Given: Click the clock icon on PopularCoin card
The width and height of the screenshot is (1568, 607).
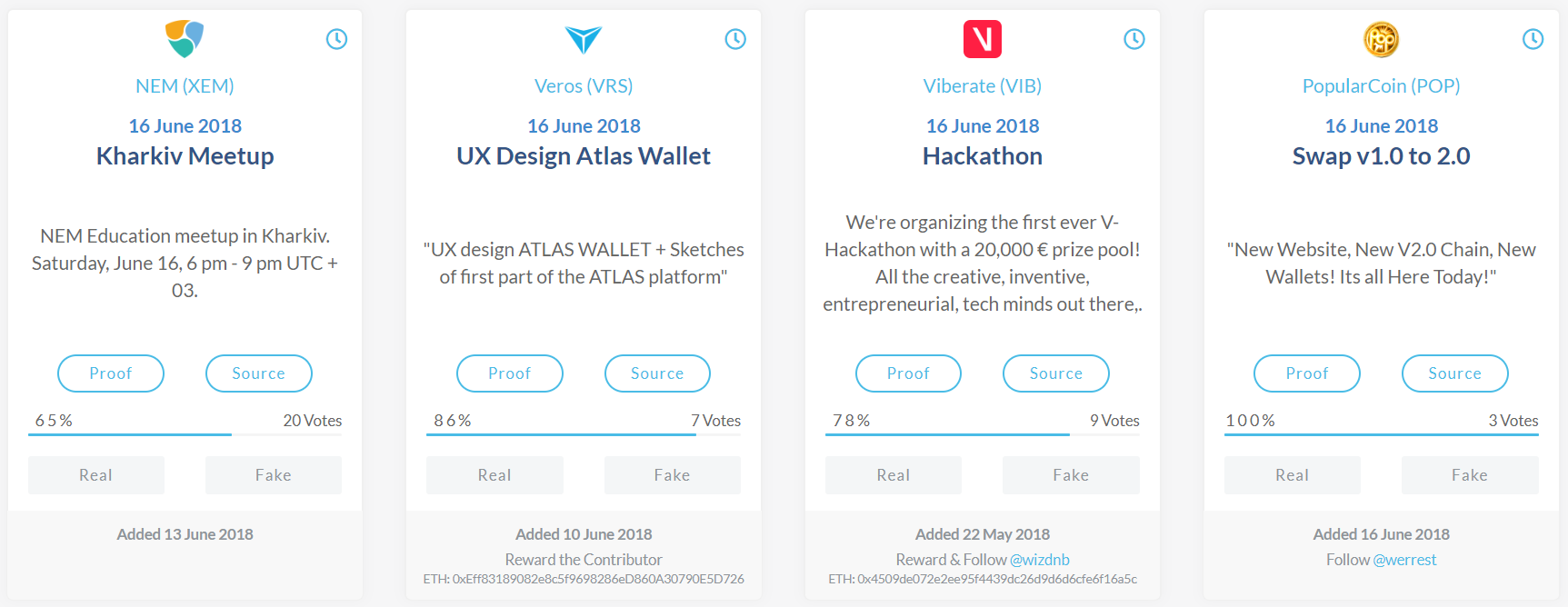Looking at the screenshot, I should click(1533, 39).
